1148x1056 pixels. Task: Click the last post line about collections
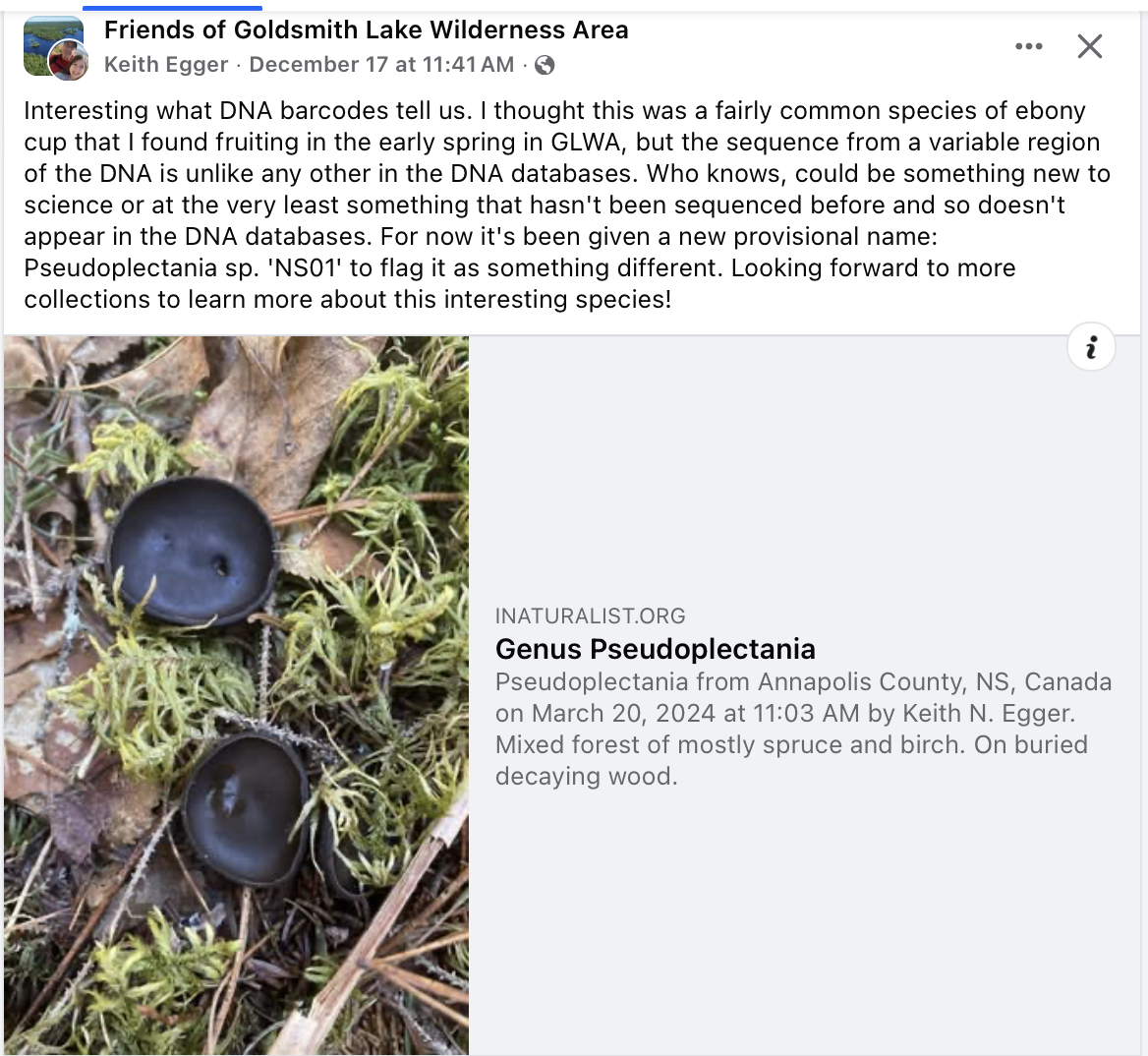point(348,300)
